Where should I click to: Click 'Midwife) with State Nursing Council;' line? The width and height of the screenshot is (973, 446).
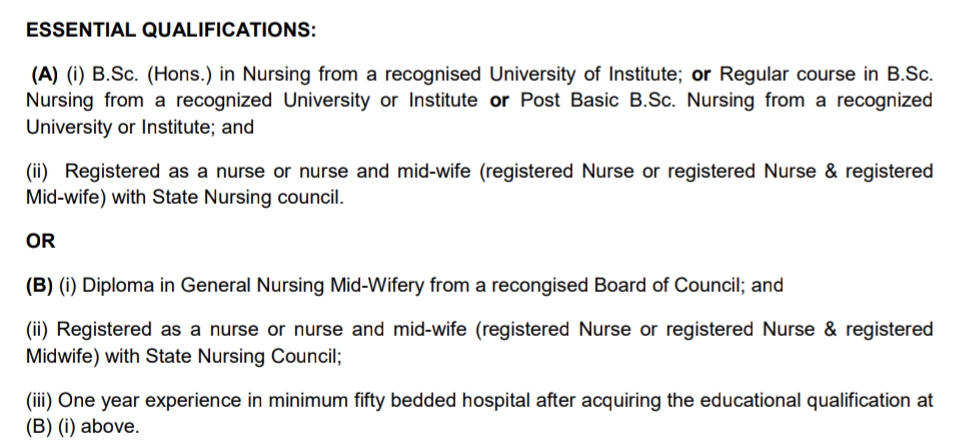[x=184, y=357]
